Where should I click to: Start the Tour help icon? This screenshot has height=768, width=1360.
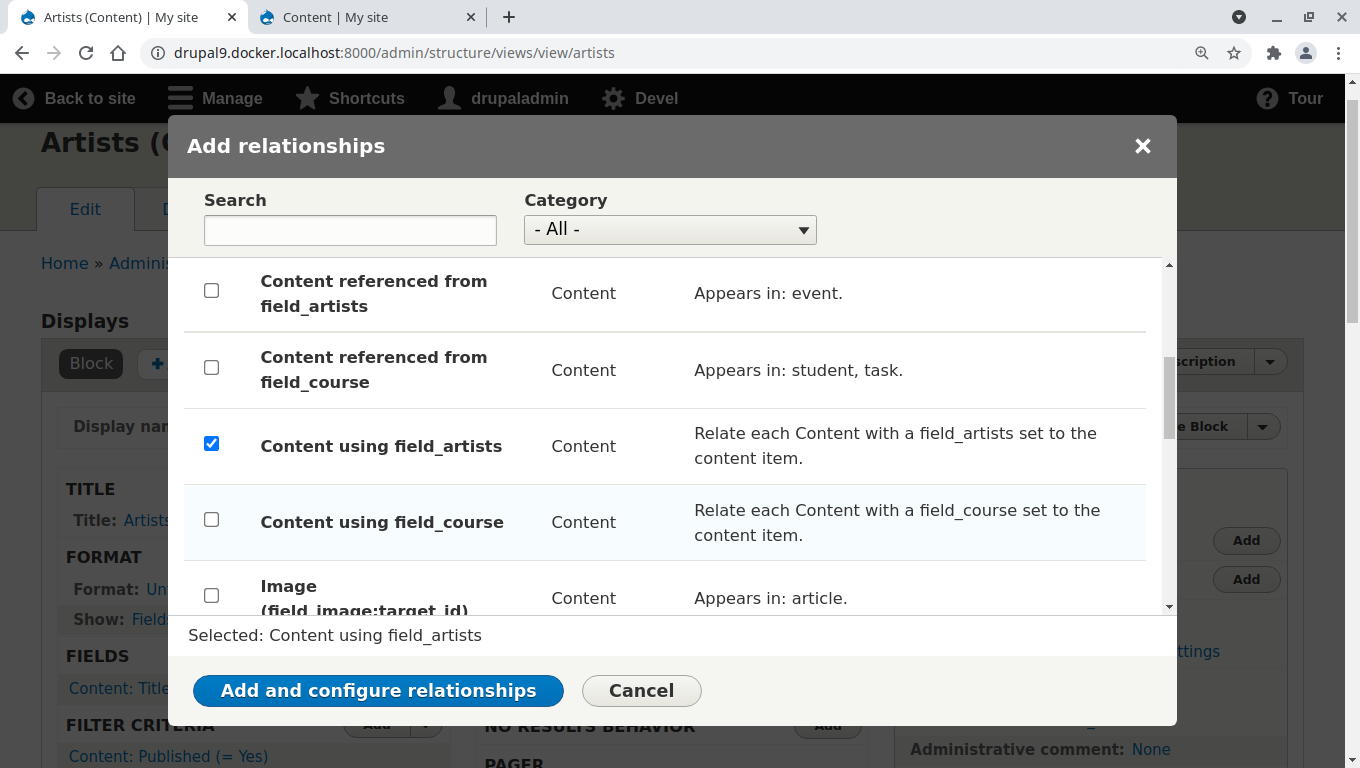pyautogui.click(x=1267, y=98)
